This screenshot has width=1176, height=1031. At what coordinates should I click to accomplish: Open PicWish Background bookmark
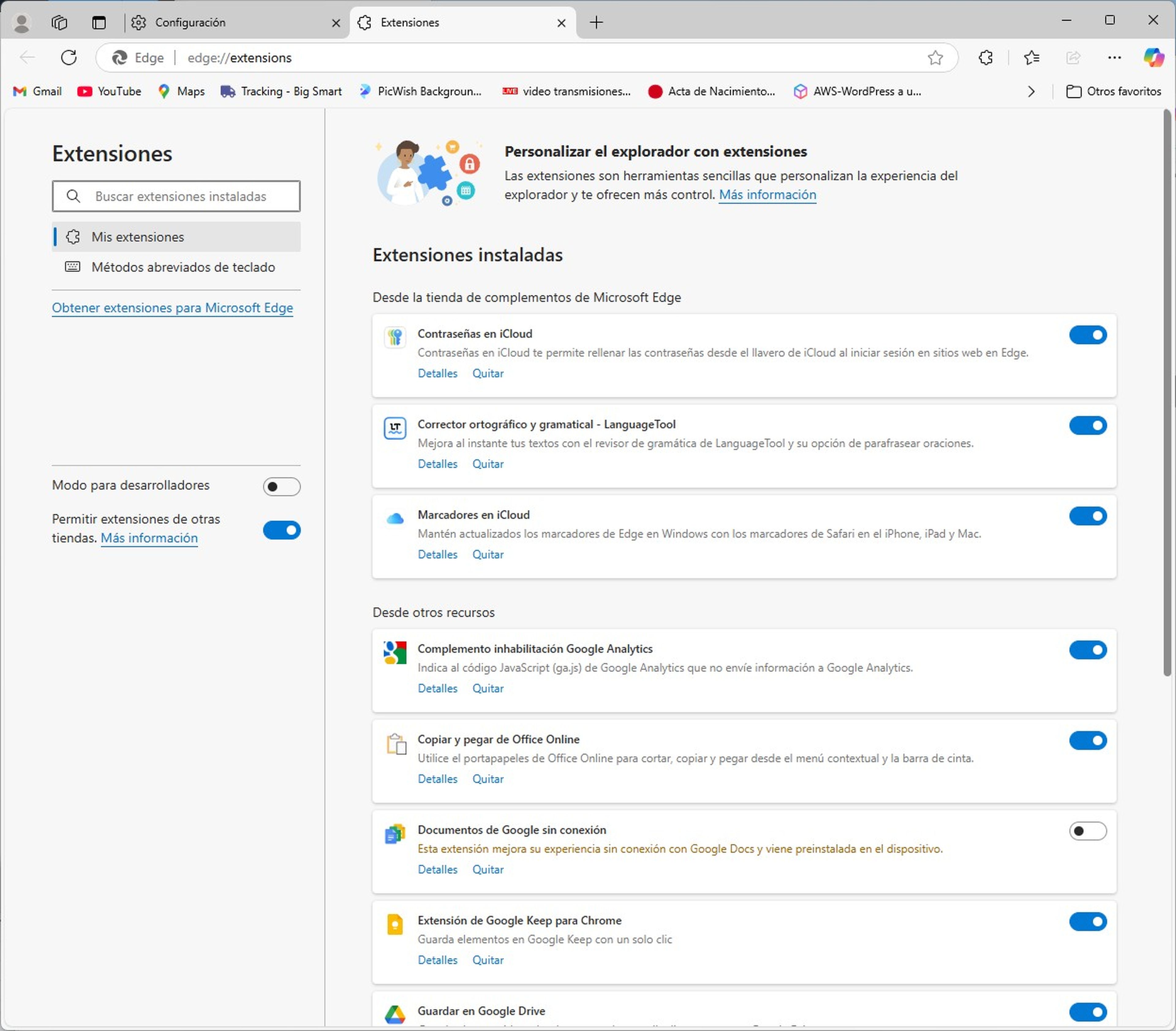[420, 92]
